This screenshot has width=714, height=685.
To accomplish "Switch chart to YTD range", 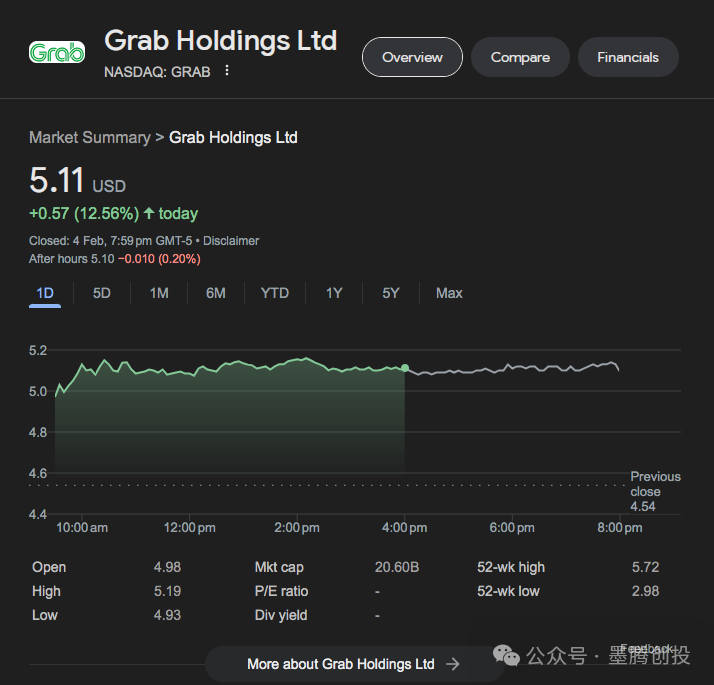I will [275, 293].
